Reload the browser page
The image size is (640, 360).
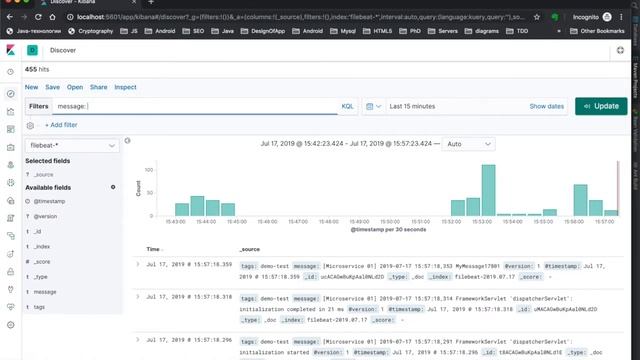pyautogui.click(x=38, y=17)
